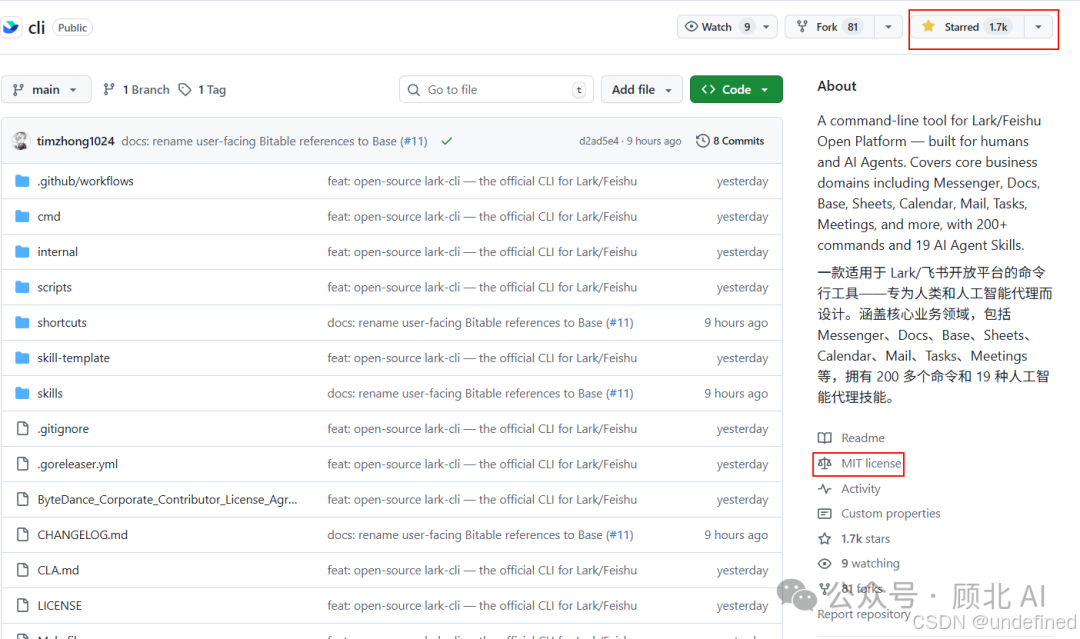
Task: Open the Watch notifications dropdown
Action: click(766, 27)
